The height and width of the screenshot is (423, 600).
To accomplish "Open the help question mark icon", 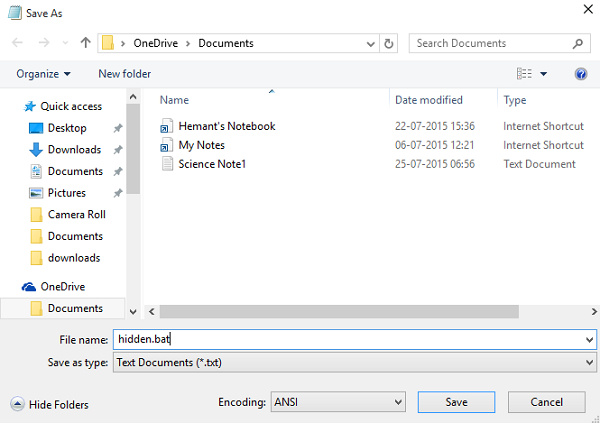I will click(581, 74).
